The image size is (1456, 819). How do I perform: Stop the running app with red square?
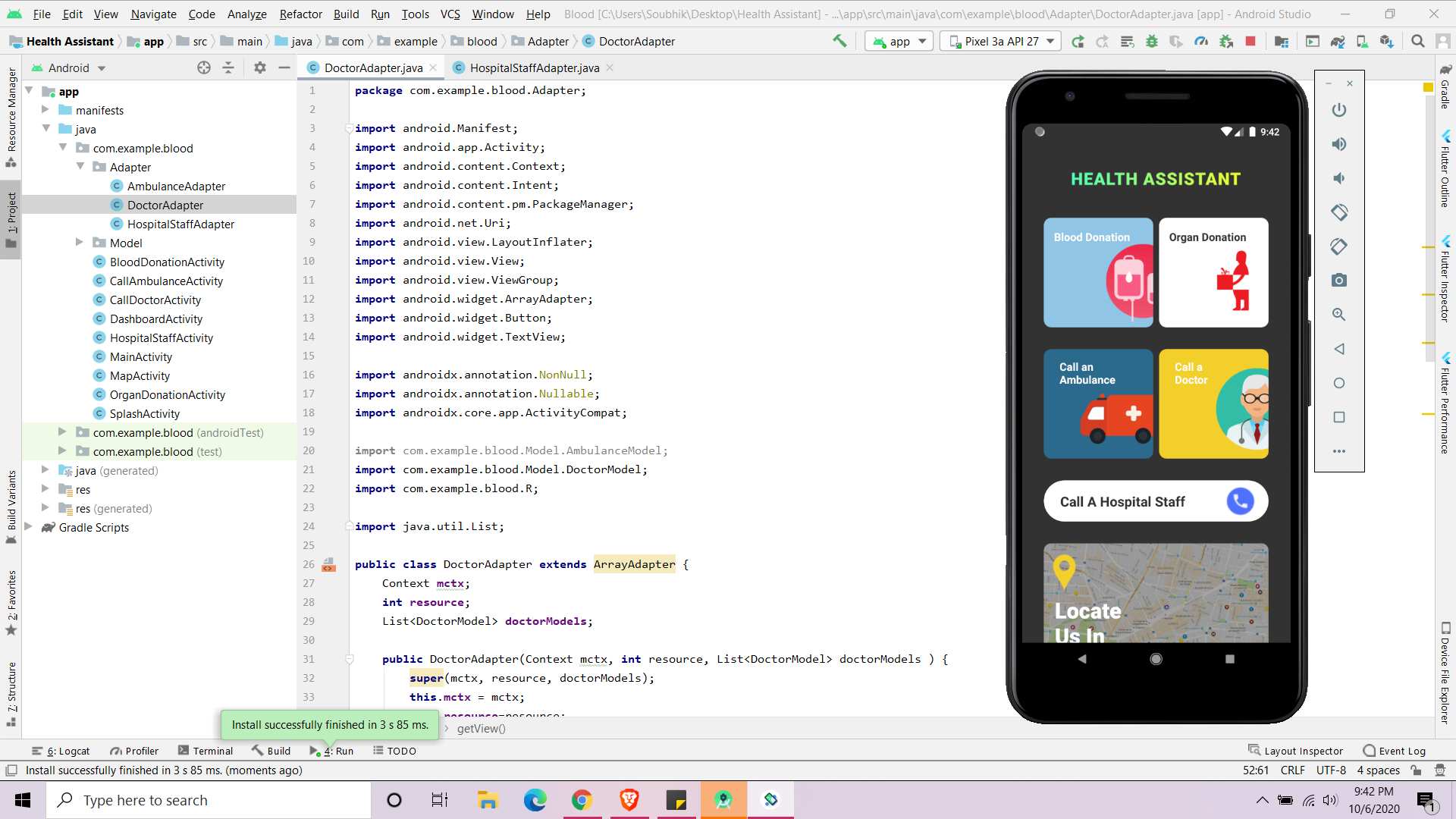pos(1250,42)
